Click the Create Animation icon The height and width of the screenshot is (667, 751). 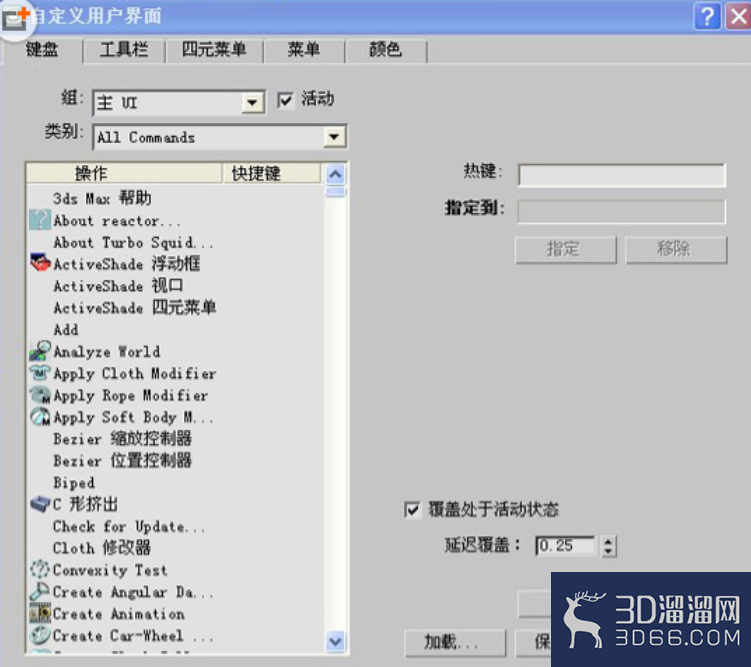40,613
